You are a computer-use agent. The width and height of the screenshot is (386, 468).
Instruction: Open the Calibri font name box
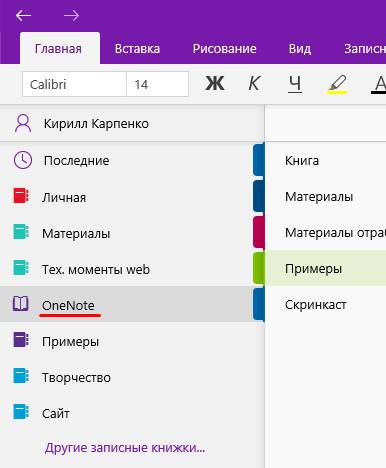click(x=75, y=84)
